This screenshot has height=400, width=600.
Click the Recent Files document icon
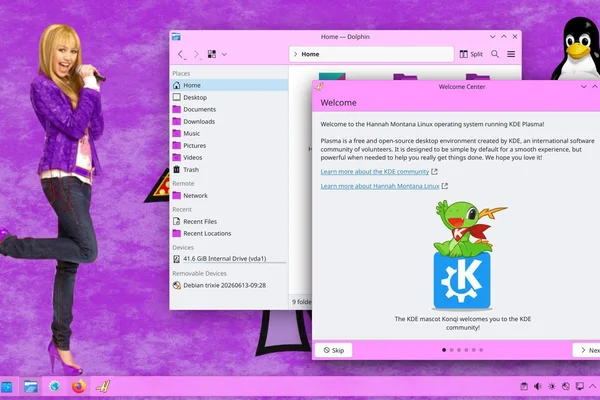click(x=176, y=221)
